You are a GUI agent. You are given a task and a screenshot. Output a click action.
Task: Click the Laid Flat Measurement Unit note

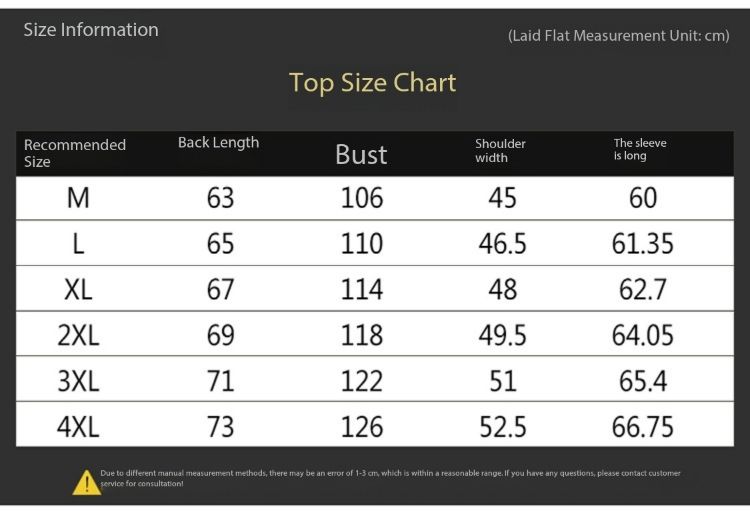(618, 36)
